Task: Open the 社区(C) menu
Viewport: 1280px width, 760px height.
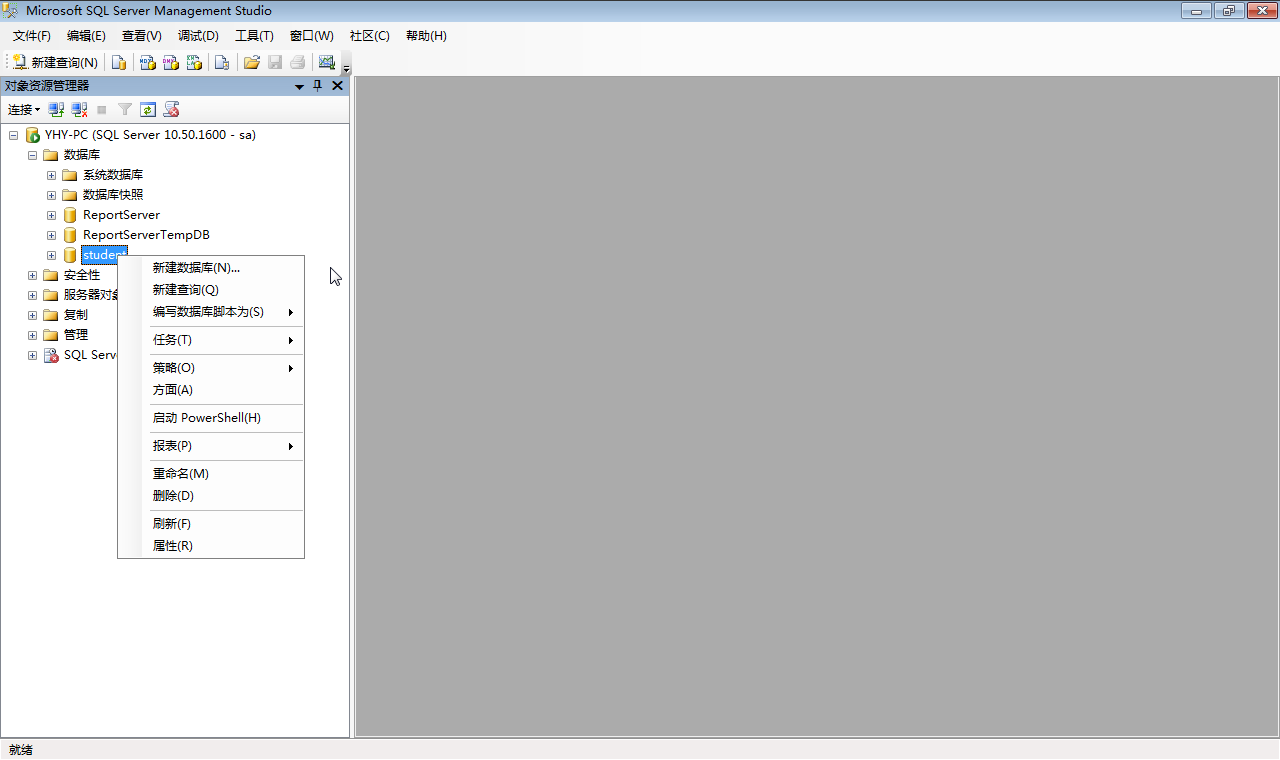Action: click(370, 35)
